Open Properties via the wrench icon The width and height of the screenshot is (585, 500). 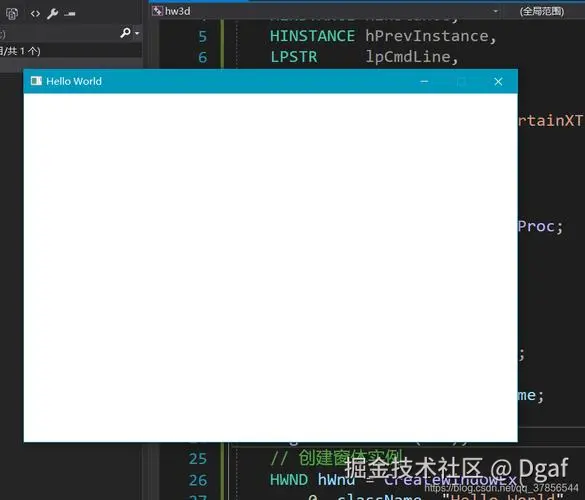[52, 14]
